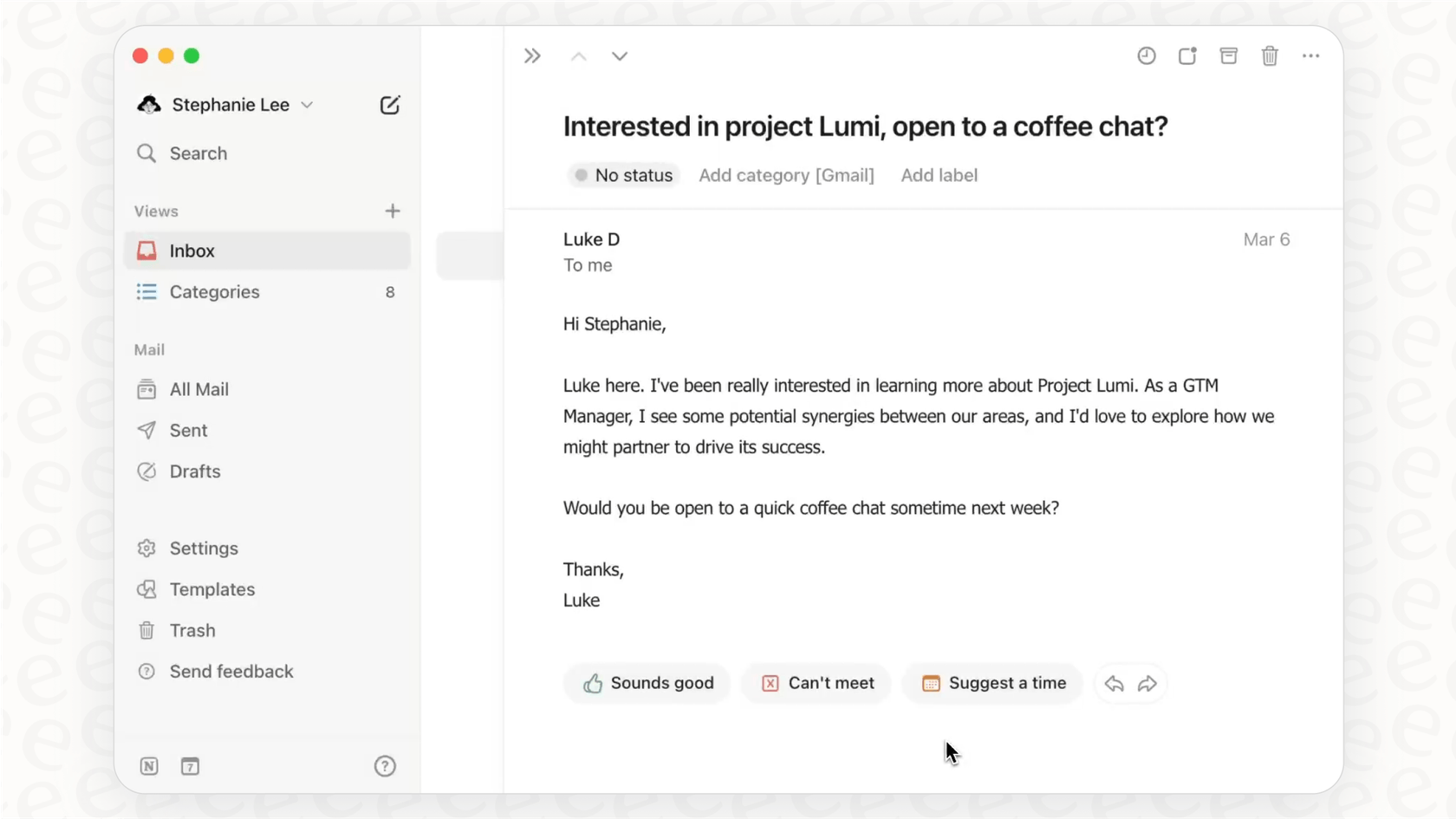The height and width of the screenshot is (819, 1456).
Task: Open the Inbox view
Action: [x=192, y=250]
